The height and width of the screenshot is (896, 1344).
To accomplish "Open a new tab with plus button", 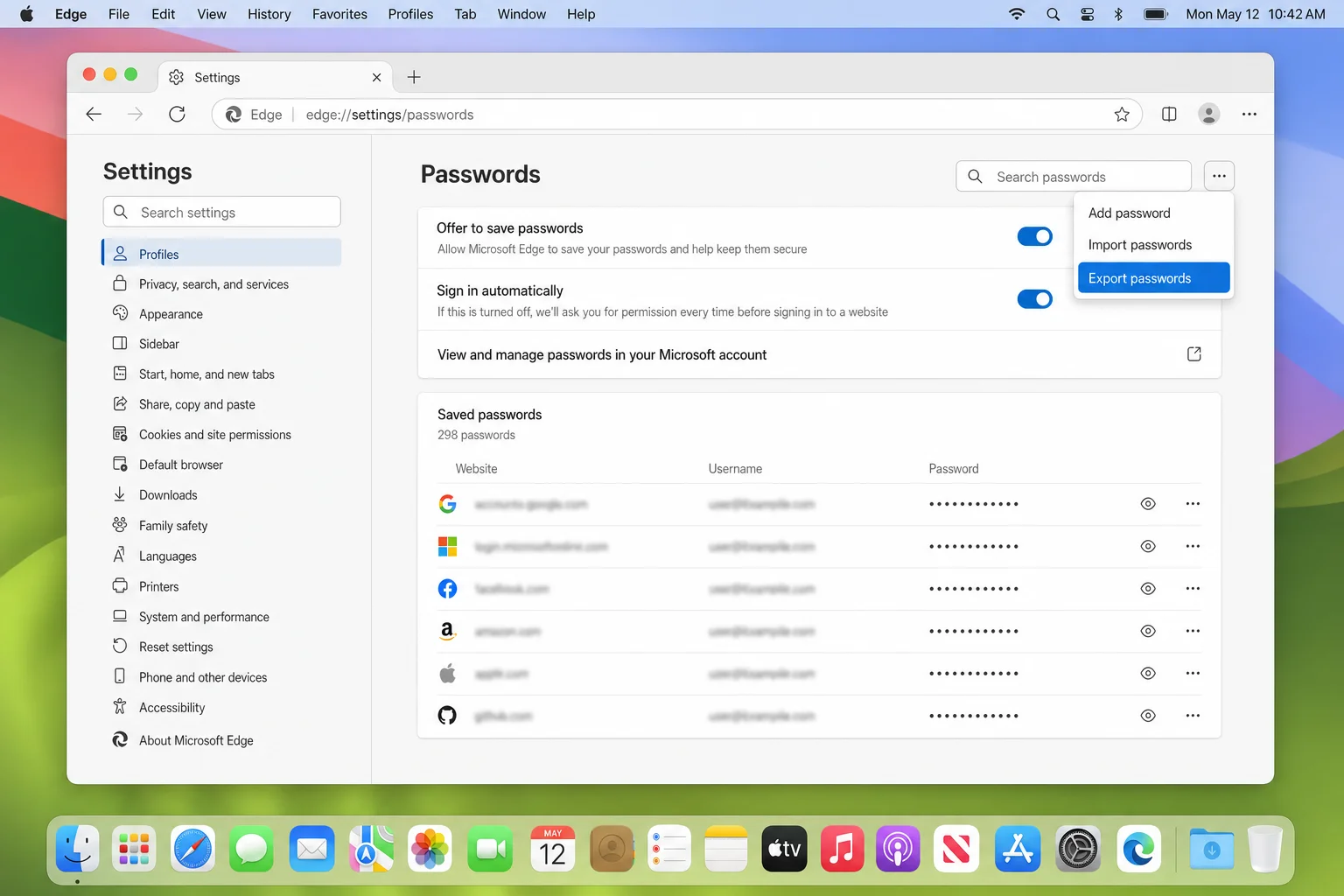I will (x=414, y=77).
